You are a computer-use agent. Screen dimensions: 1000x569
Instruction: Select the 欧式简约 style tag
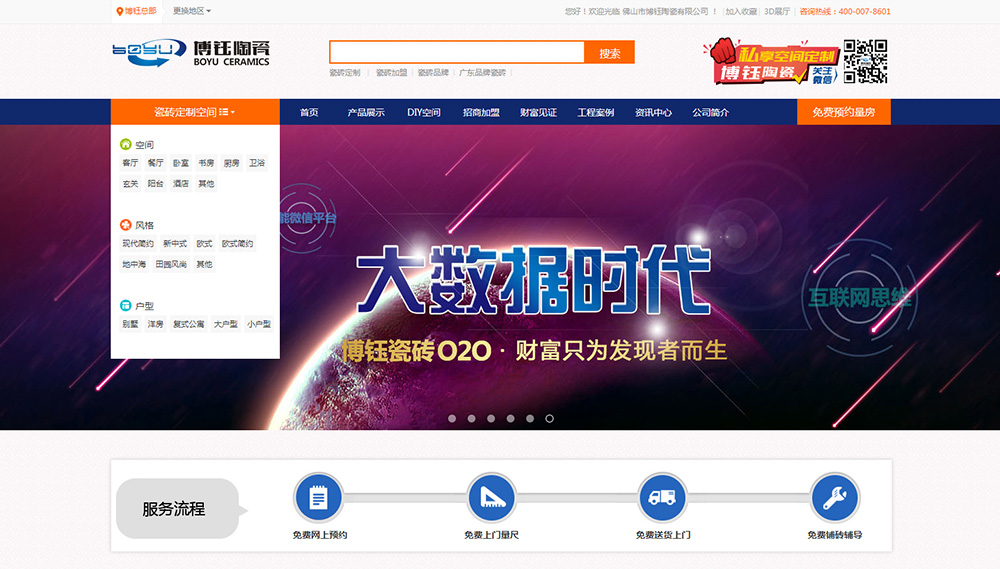pyautogui.click(x=237, y=244)
